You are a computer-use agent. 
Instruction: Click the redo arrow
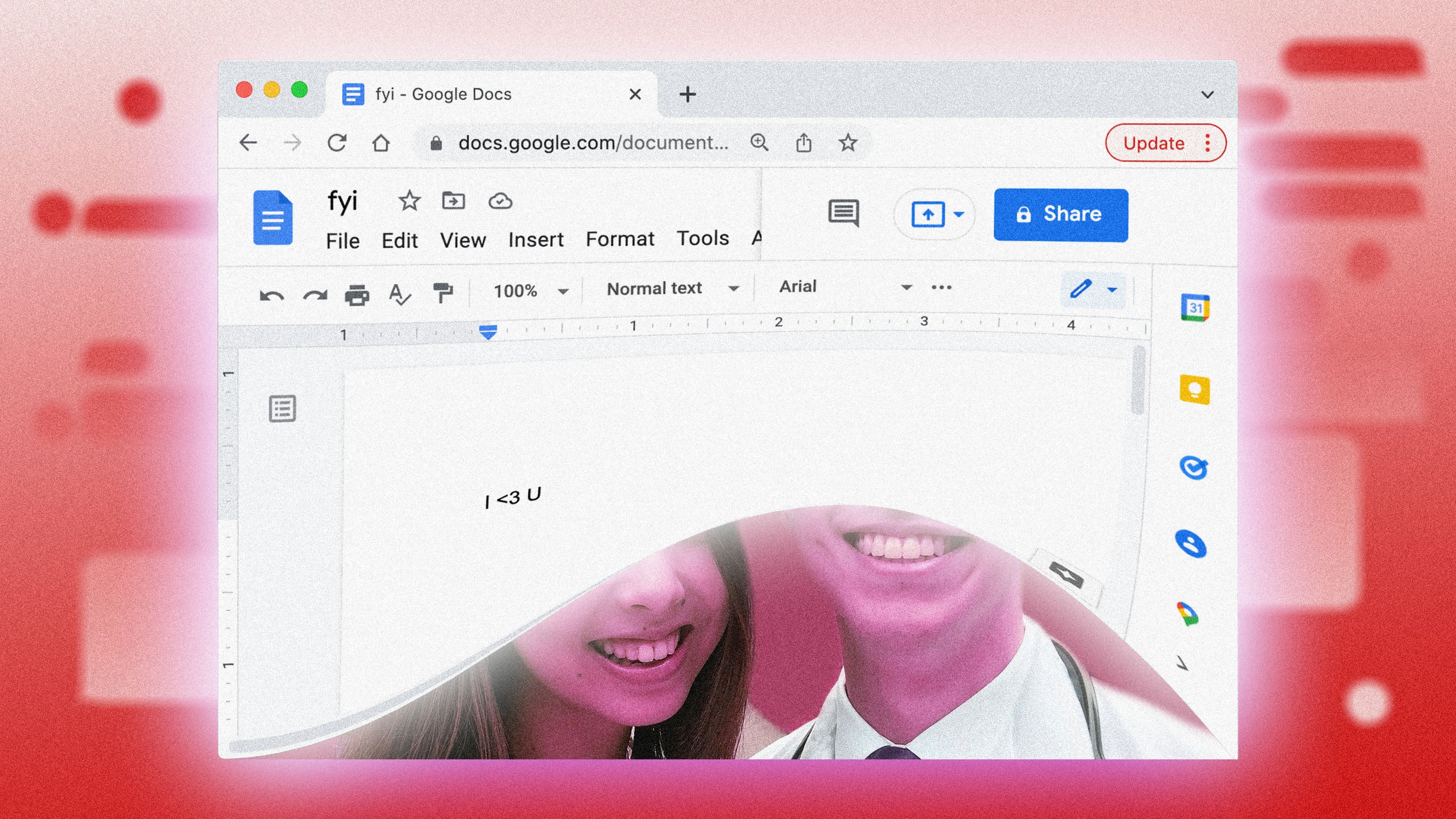point(315,296)
